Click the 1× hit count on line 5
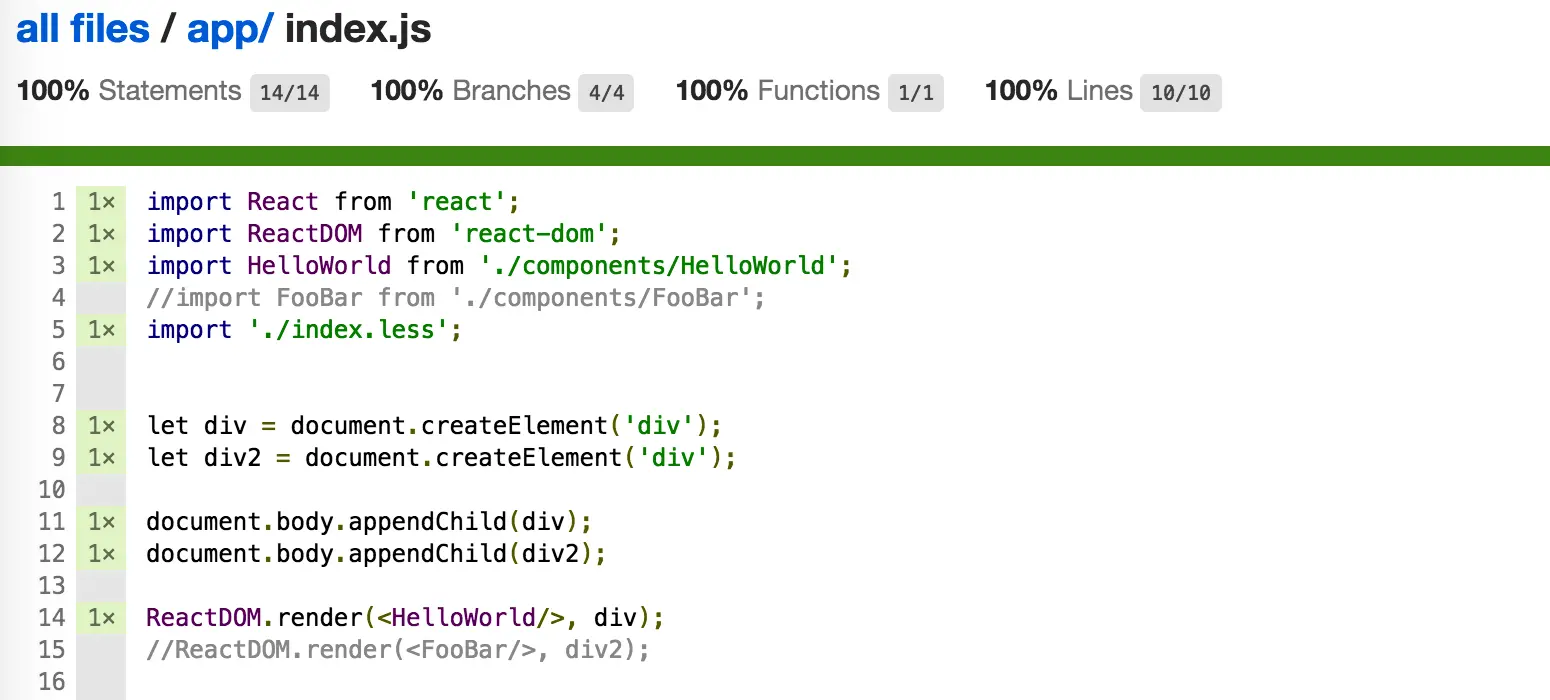The height and width of the screenshot is (700, 1550). (x=101, y=330)
